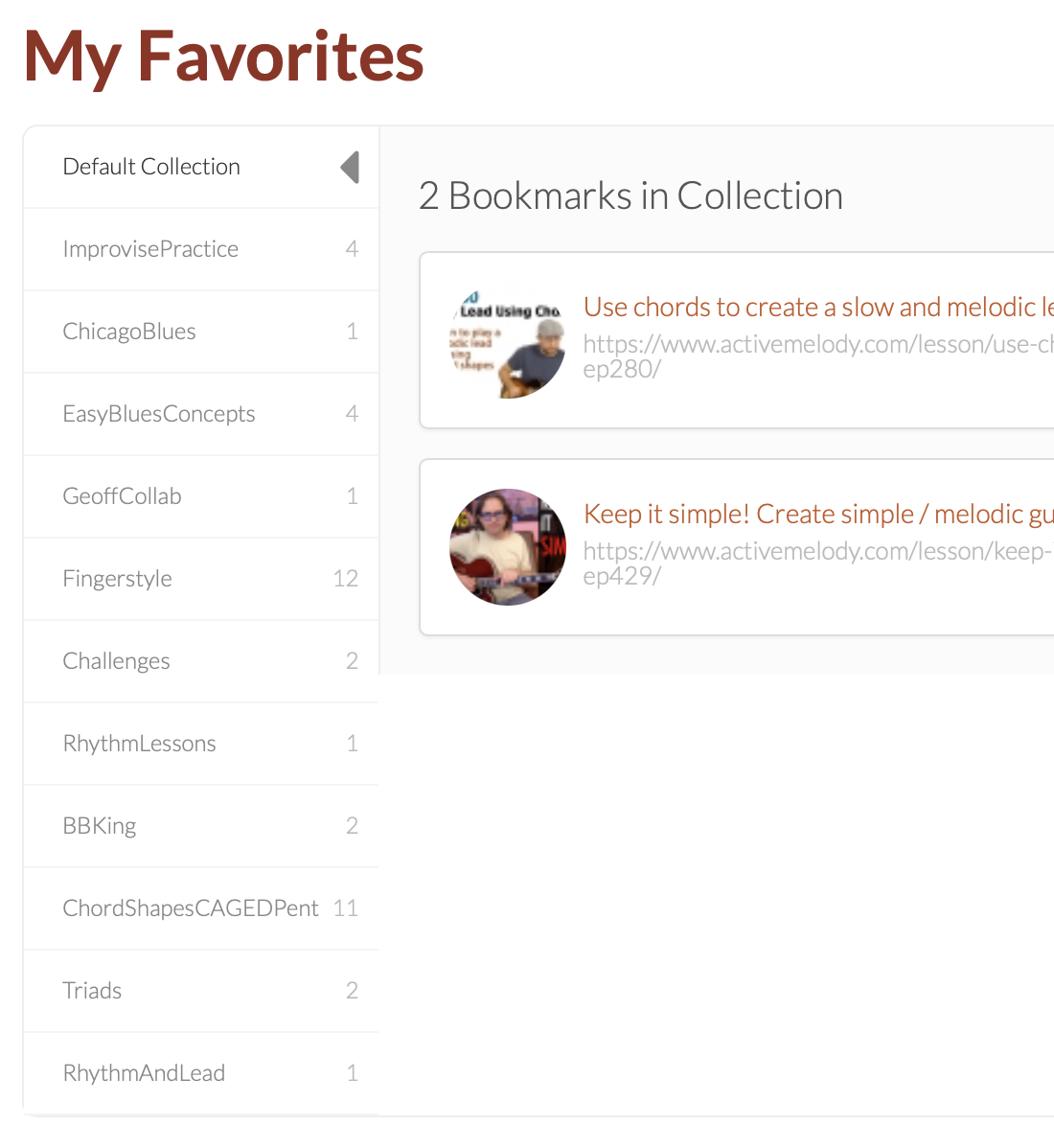The height and width of the screenshot is (1148, 1054).
Task: Open the RhythmAndLead collection
Action: (x=201, y=1073)
